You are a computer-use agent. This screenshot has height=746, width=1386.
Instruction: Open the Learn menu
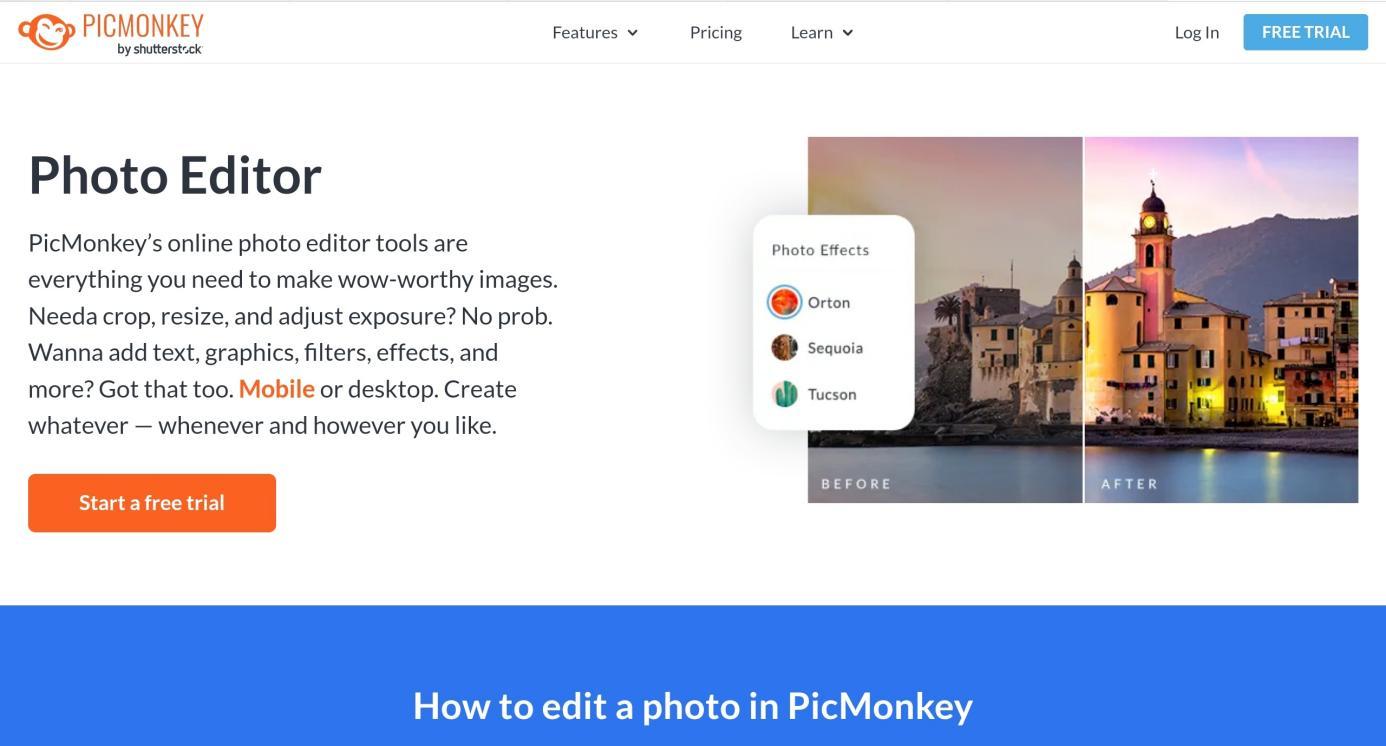point(812,32)
